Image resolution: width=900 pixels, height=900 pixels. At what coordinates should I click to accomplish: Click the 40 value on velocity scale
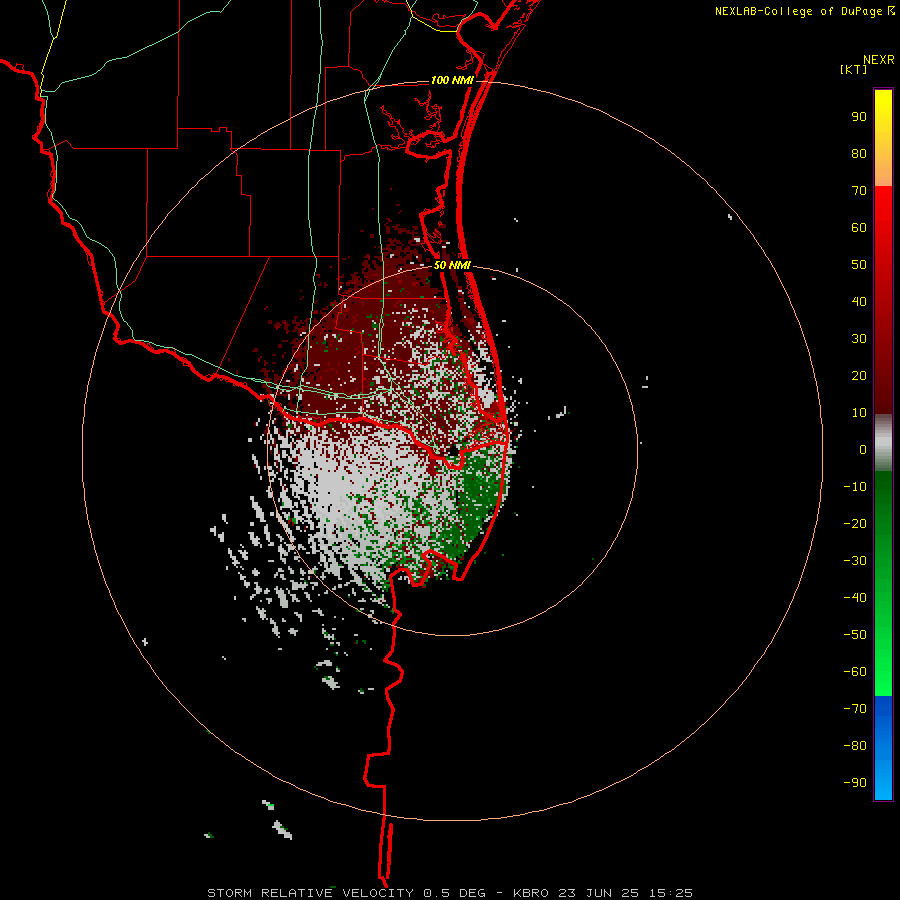coord(859,301)
